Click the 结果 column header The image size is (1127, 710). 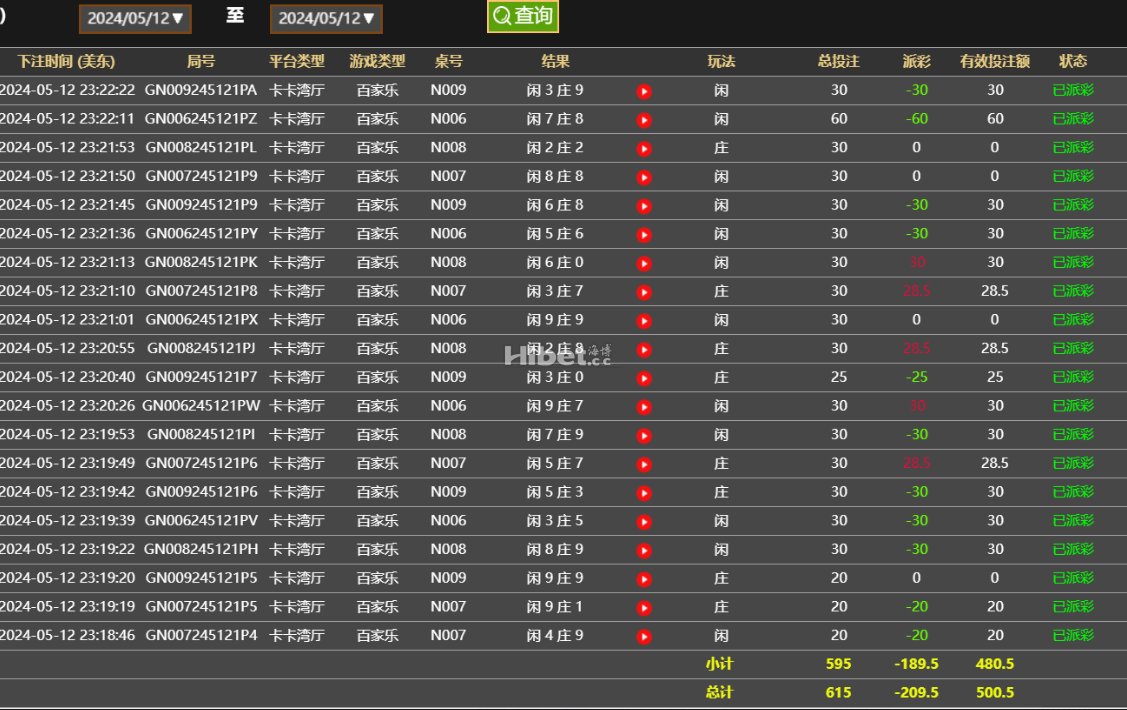pos(555,62)
